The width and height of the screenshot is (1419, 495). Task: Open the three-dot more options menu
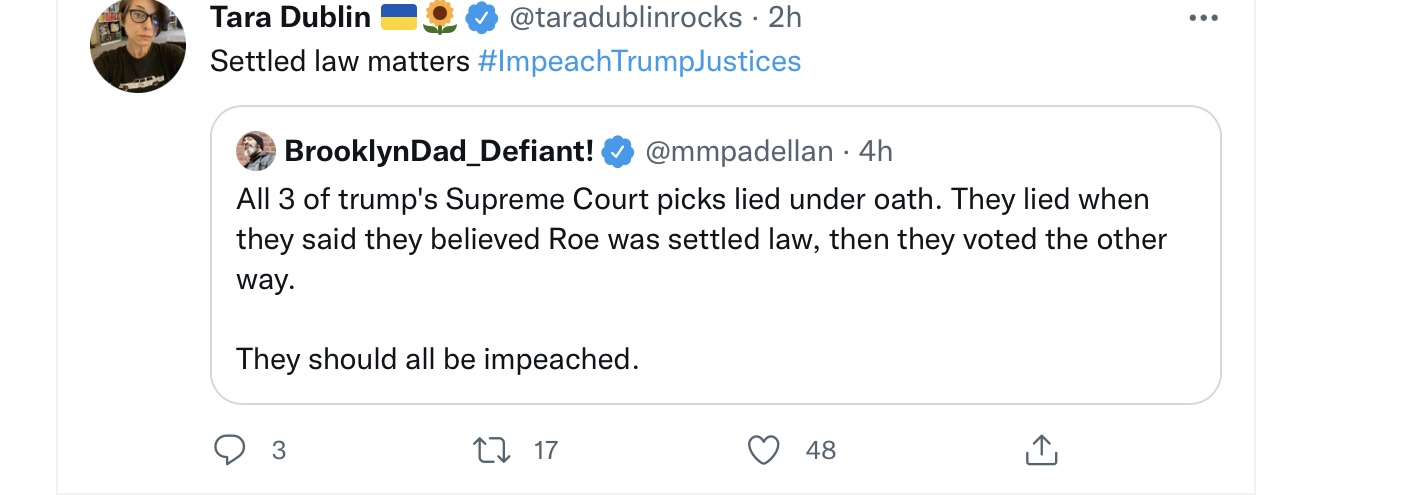[1203, 18]
